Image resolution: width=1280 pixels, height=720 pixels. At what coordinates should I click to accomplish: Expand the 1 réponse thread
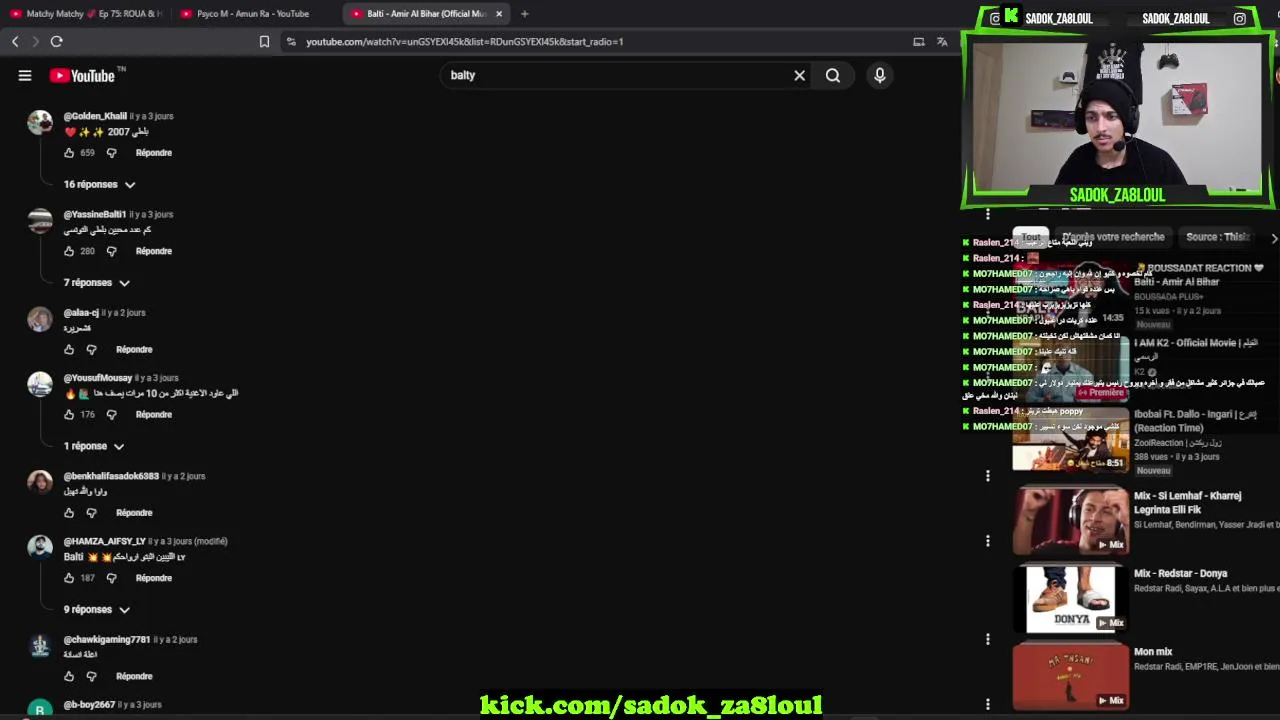tap(94, 446)
